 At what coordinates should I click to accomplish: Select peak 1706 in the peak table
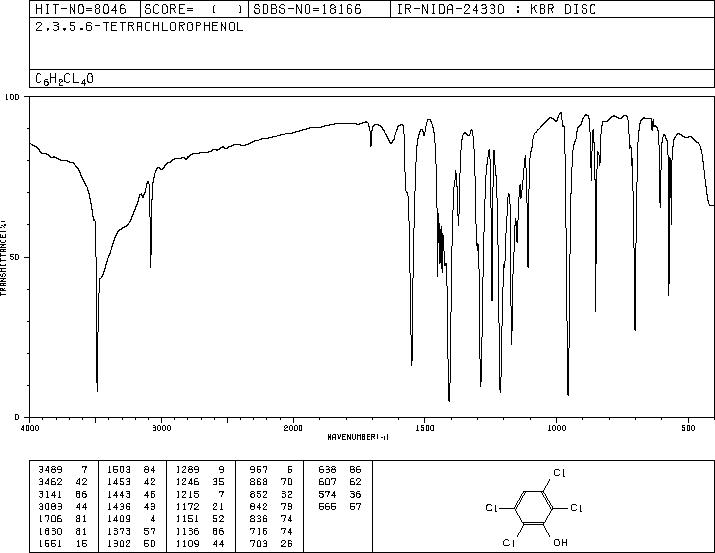[x=50, y=519]
